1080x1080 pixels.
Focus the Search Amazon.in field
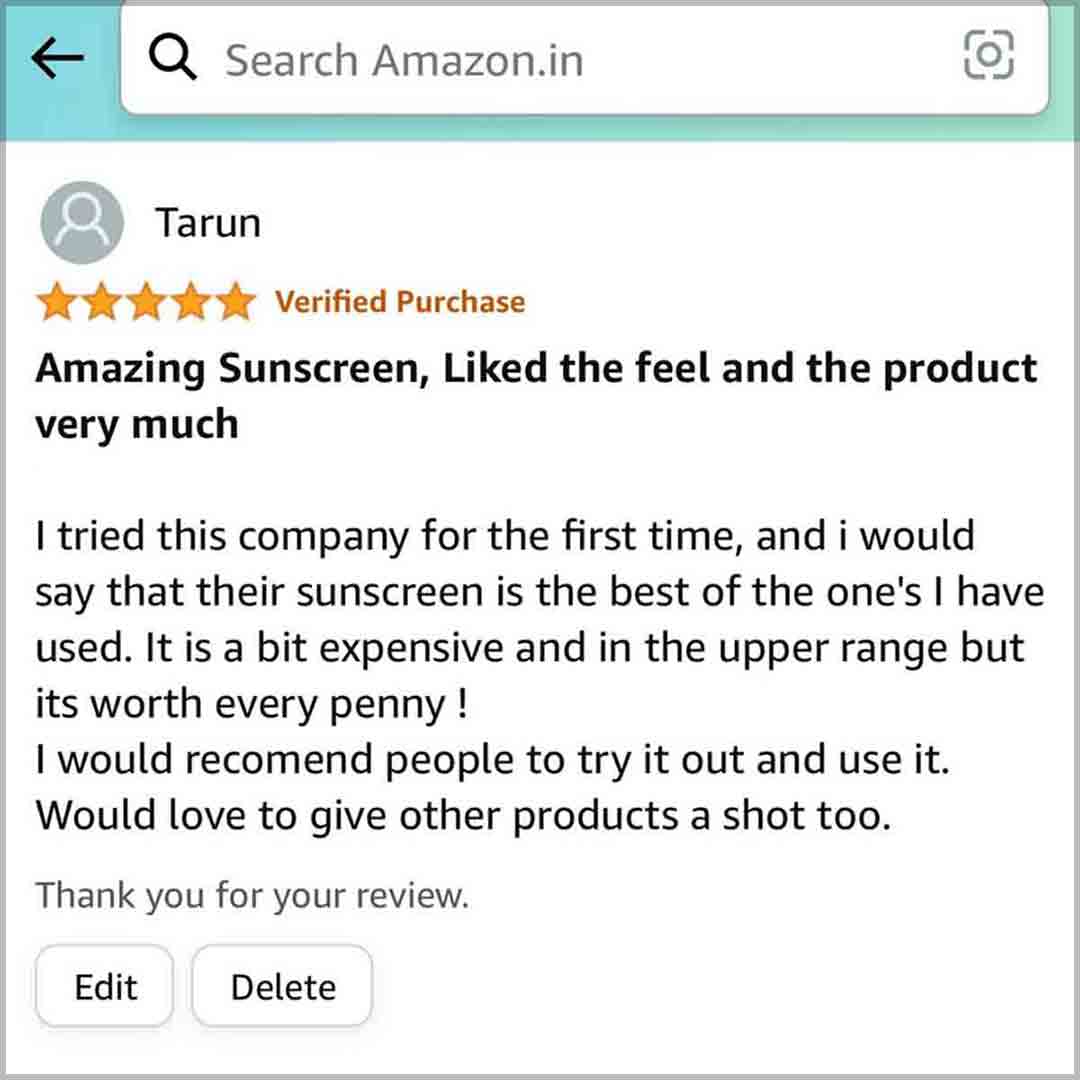click(x=584, y=58)
